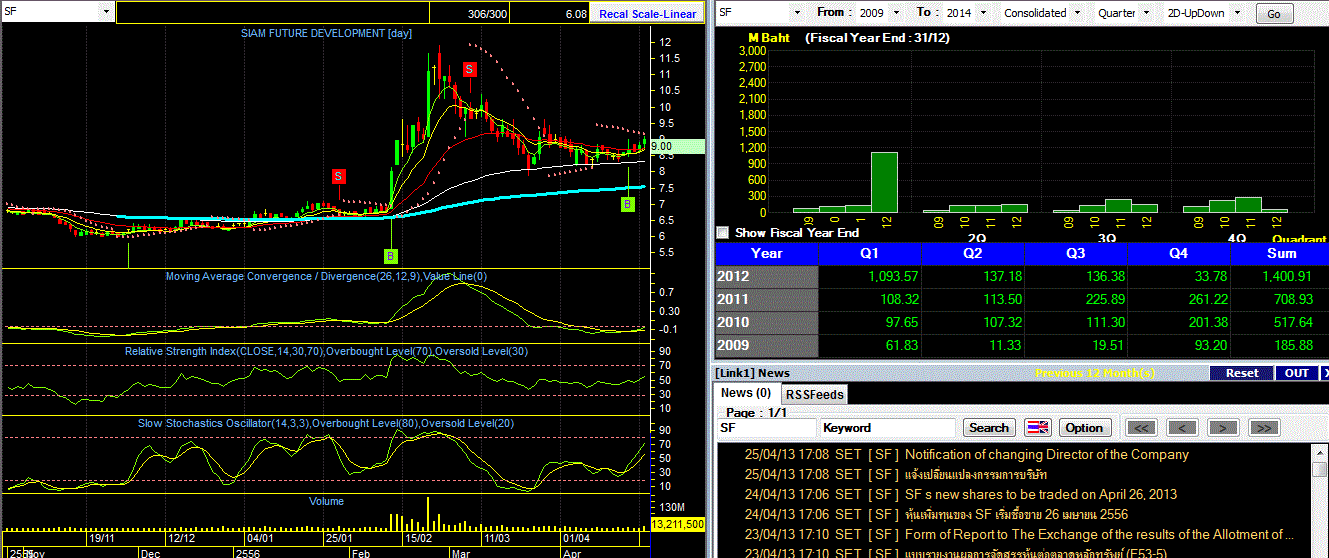
Task: Click the Q1 column header
Action: (870, 254)
